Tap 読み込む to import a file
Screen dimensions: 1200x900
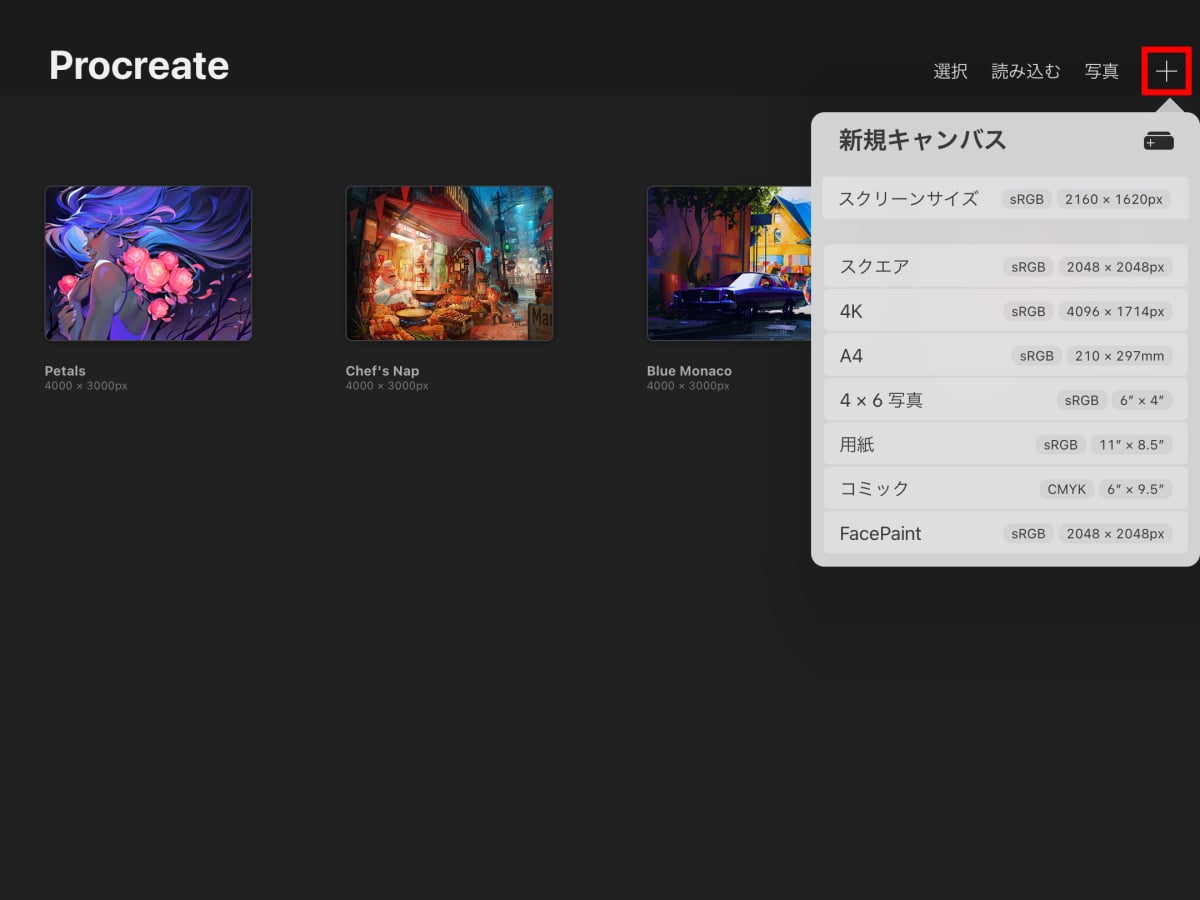click(1025, 72)
